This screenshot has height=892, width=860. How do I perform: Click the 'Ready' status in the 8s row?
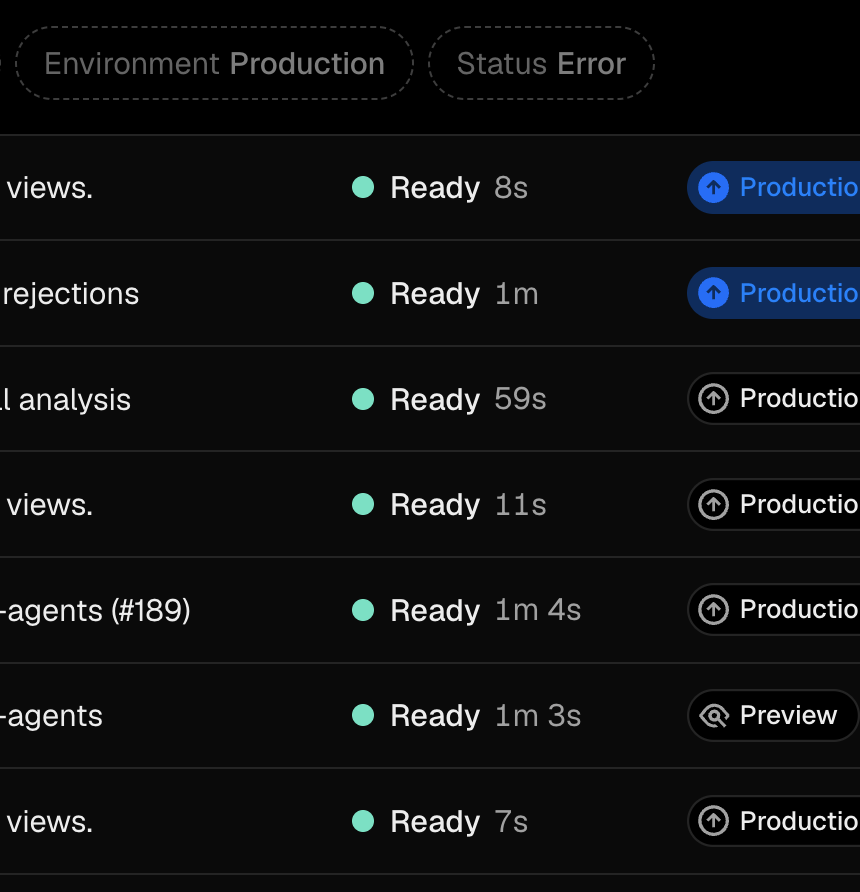pos(435,188)
